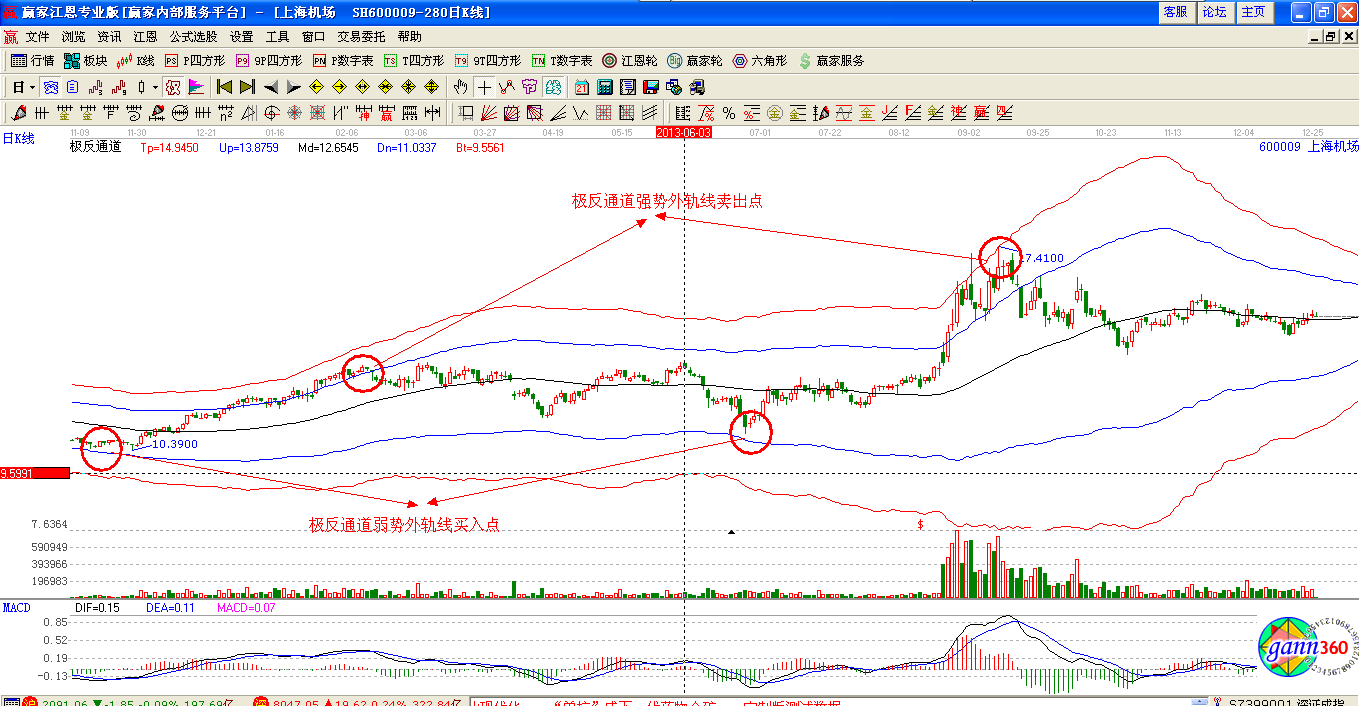The height and width of the screenshot is (706, 1359).
Task: Jump to first record with skip-back icon
Action: (x=224, y=87)
